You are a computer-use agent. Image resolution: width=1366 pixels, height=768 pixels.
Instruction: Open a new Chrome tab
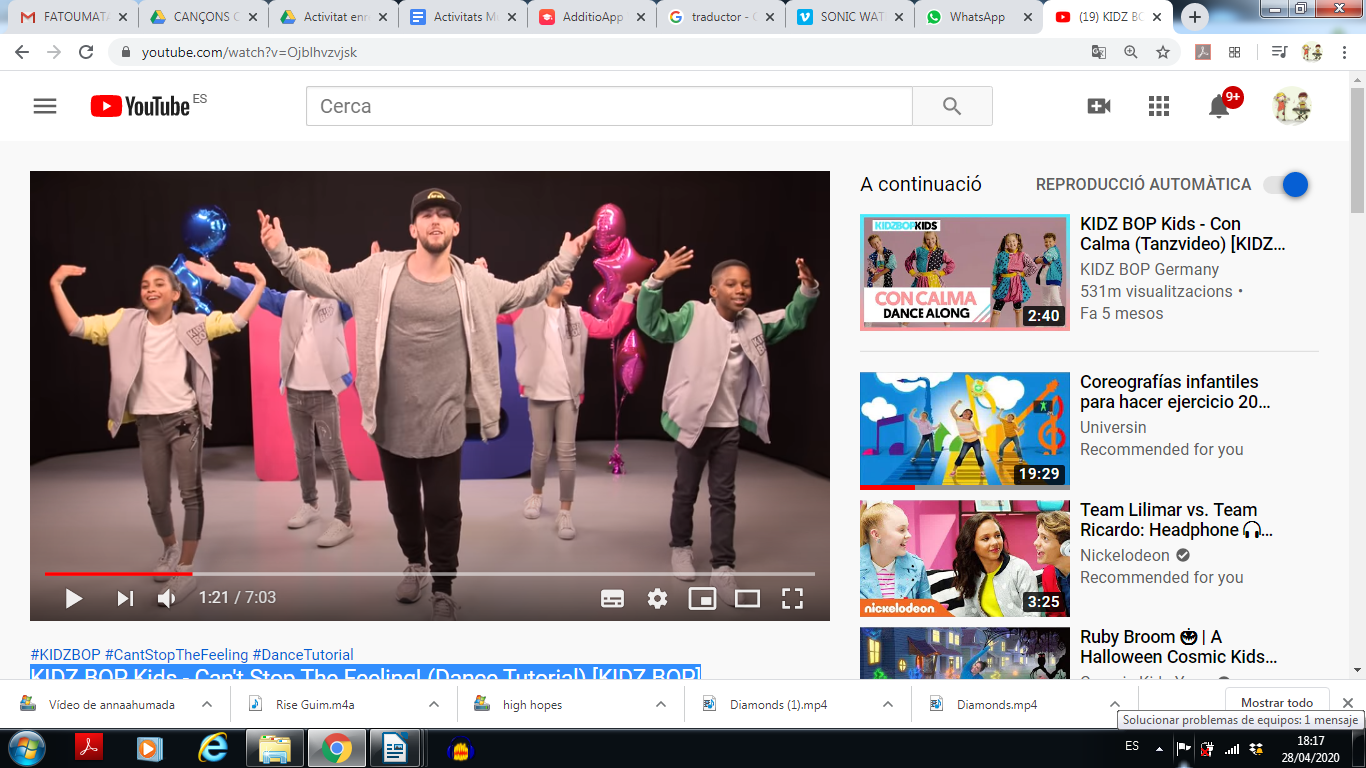[x=1195, y=17]
